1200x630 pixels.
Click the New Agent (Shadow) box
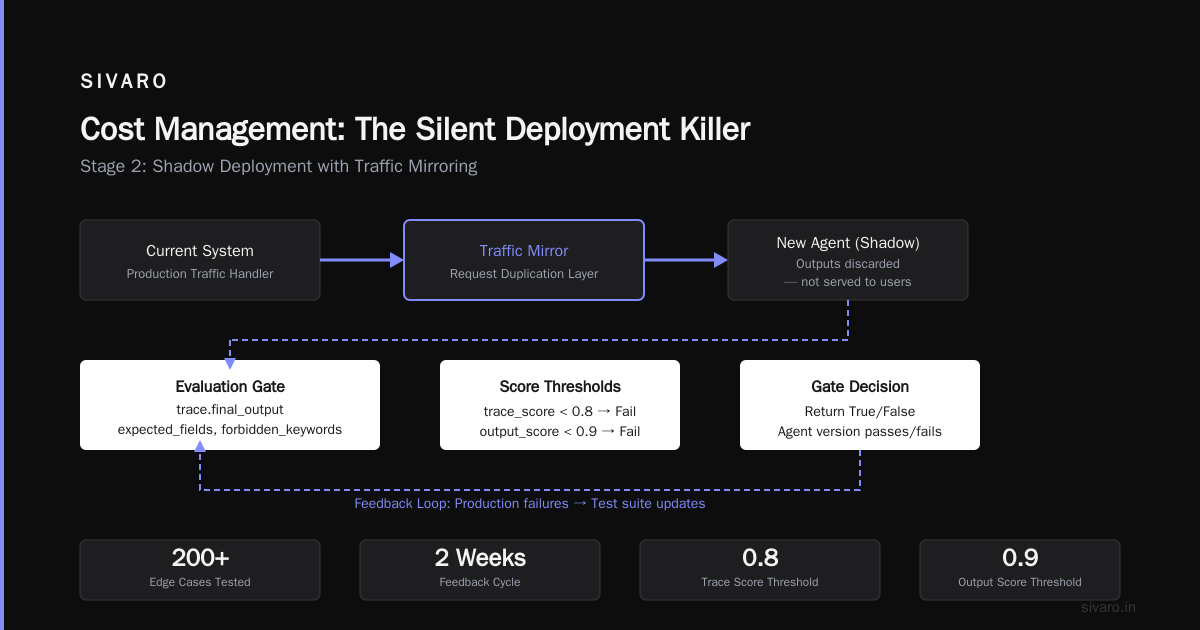(x=848, y=260)
